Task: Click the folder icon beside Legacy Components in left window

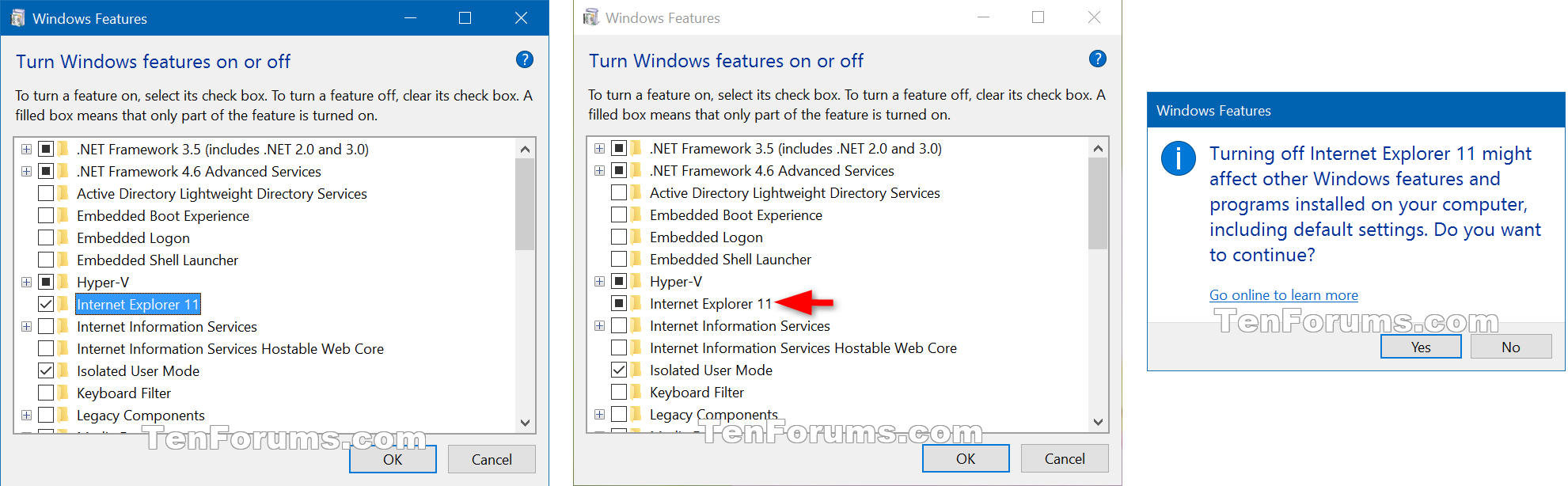Action: tap(63, 415)
